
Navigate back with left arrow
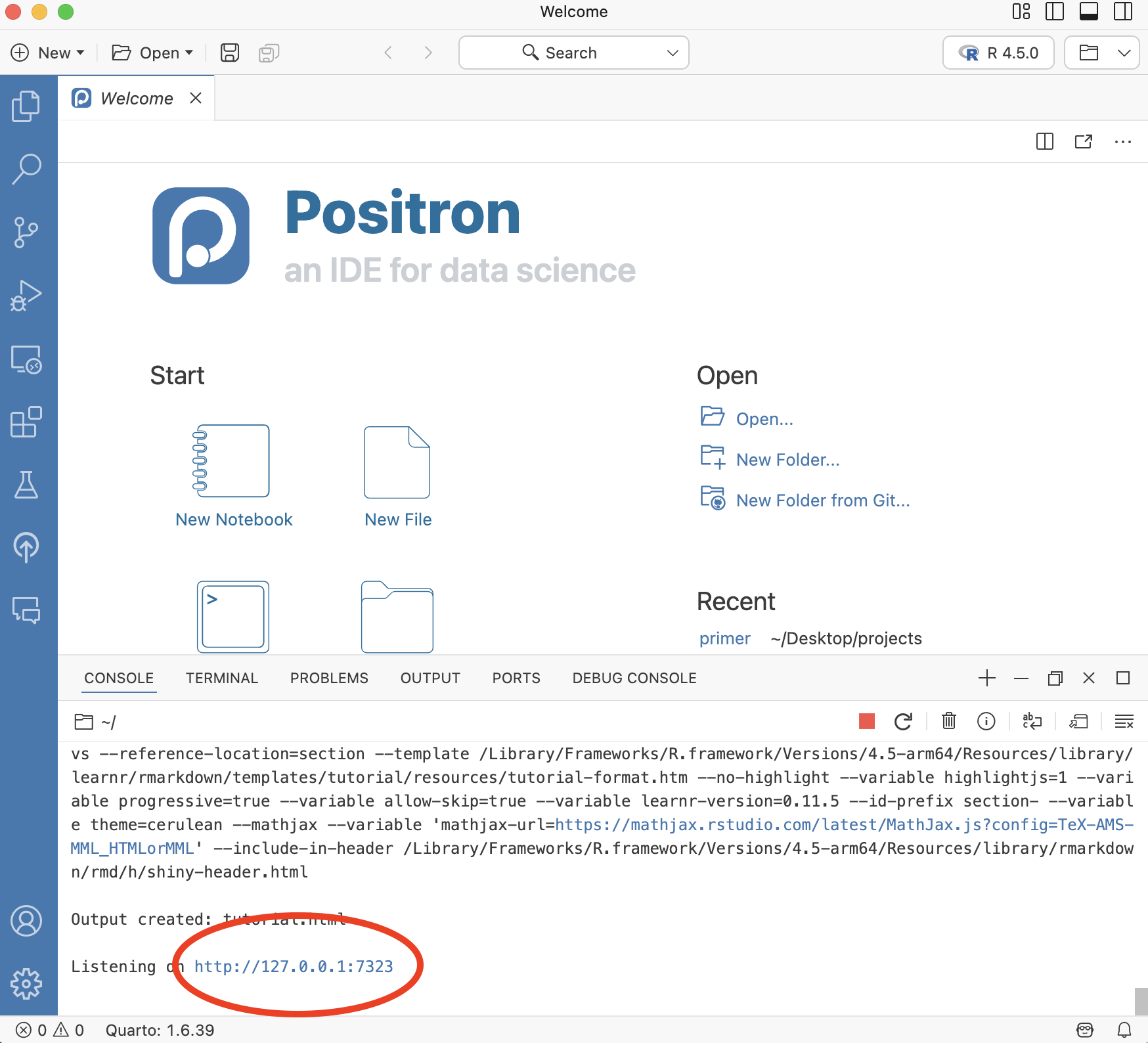click(x=388, y=53)
